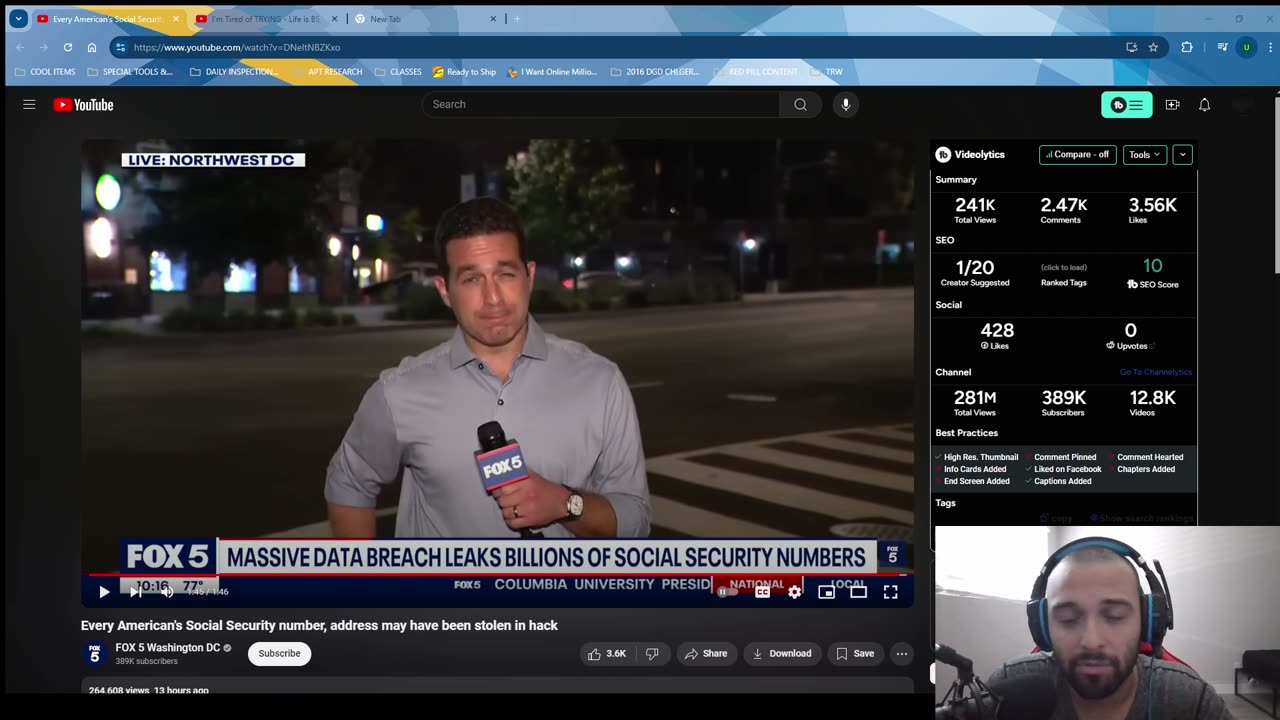
Task: Go to YouTube home via logo
Action: [x=83, y=104]
